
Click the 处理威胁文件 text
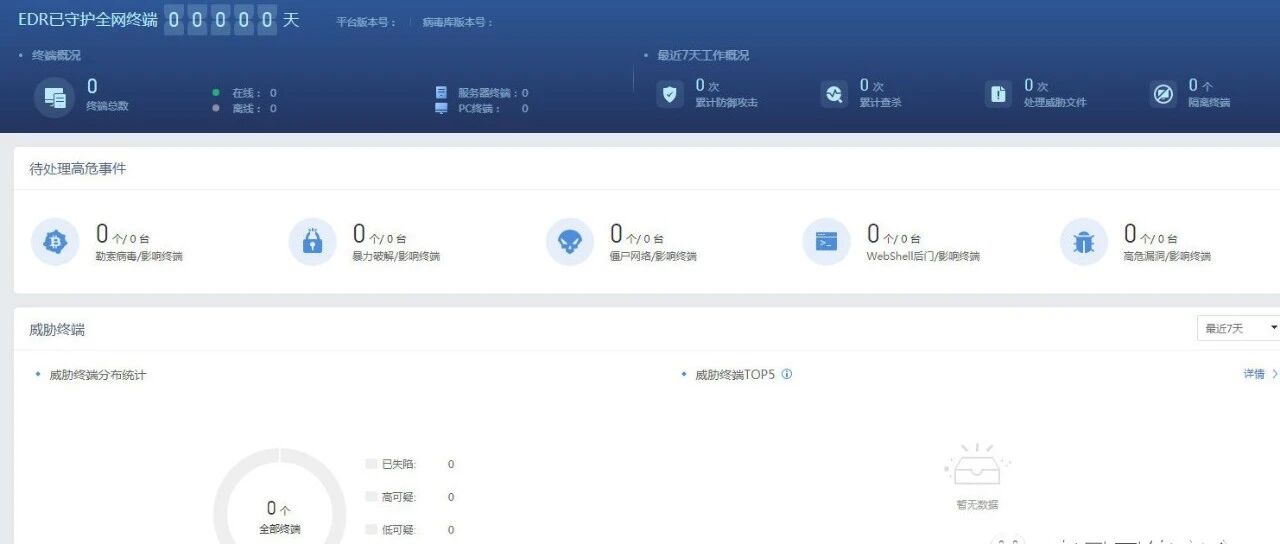(x=1055, y=102)
